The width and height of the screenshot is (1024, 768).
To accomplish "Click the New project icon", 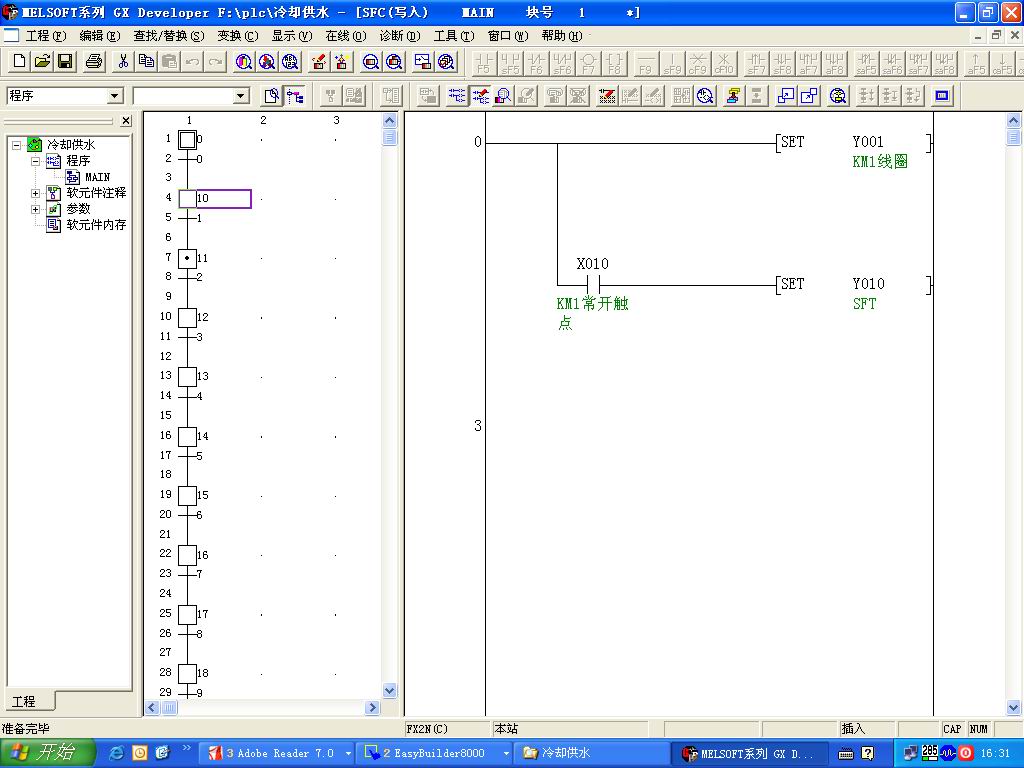I will coord(19,62).
